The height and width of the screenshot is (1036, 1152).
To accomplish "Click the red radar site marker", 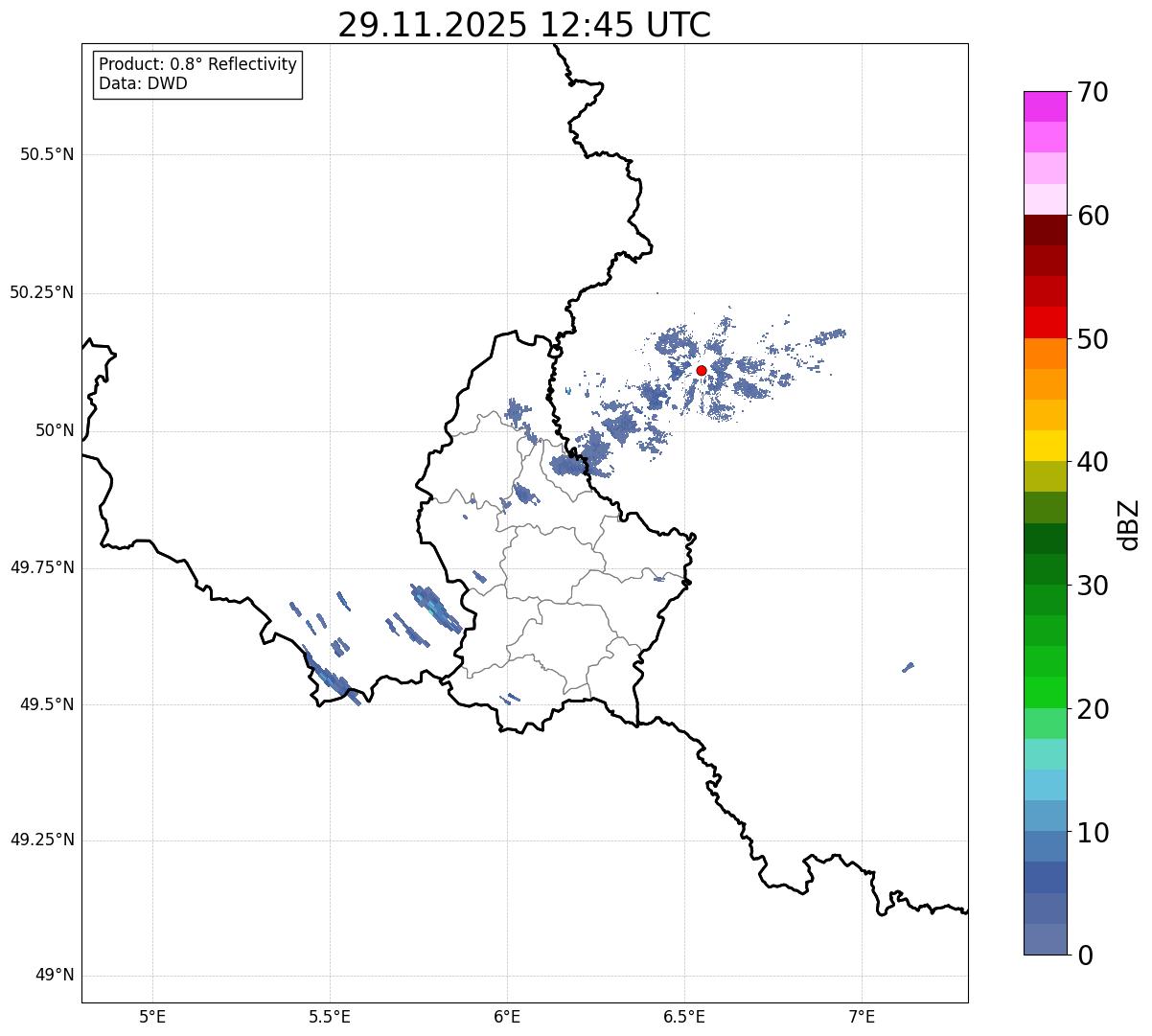I will click(702, 370).
